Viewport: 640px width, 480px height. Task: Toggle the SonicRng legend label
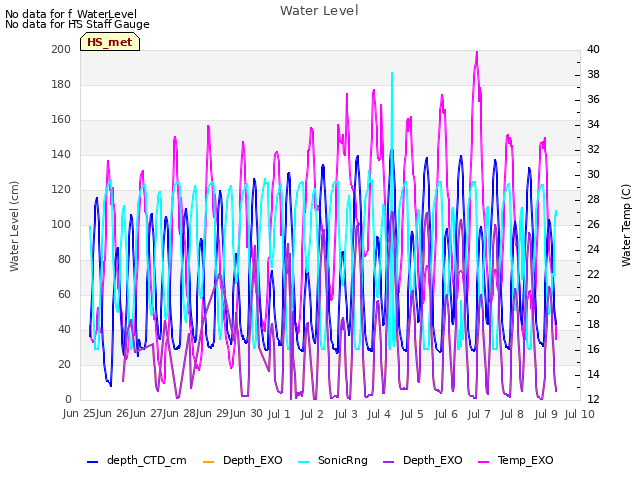coord(342,460)
